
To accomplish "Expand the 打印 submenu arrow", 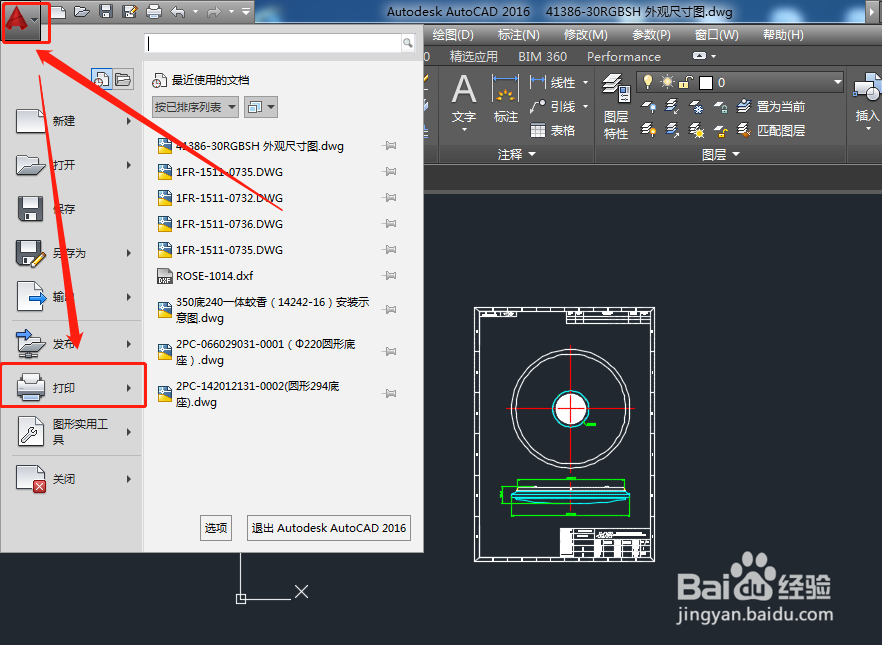I will click(x=129, y=388).
